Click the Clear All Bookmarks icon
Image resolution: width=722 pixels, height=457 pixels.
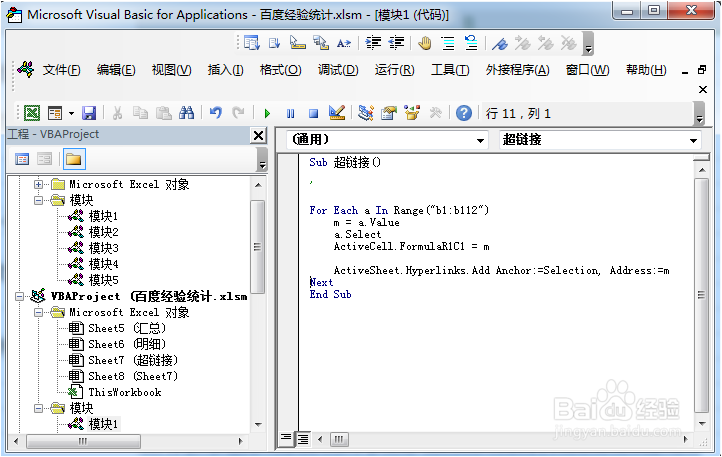click(x=569, y=43)
